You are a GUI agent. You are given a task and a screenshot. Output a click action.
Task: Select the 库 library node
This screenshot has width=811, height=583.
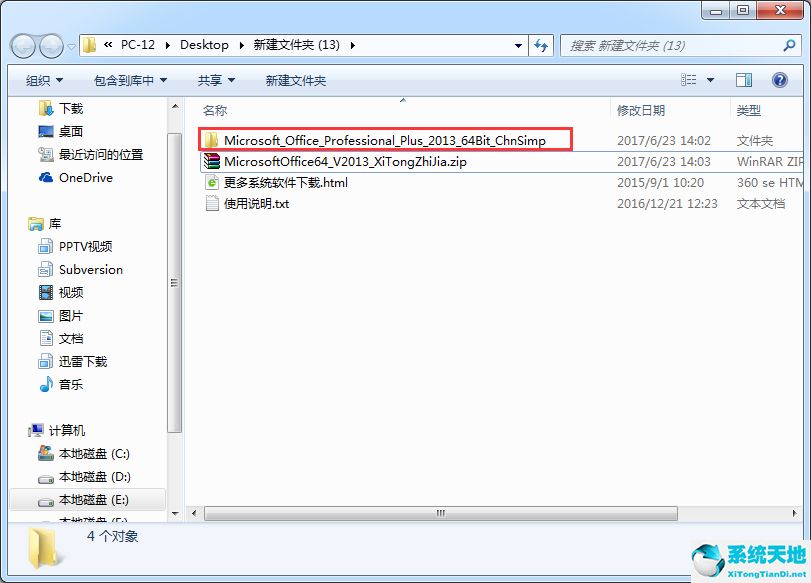click(x=55, y=223)
